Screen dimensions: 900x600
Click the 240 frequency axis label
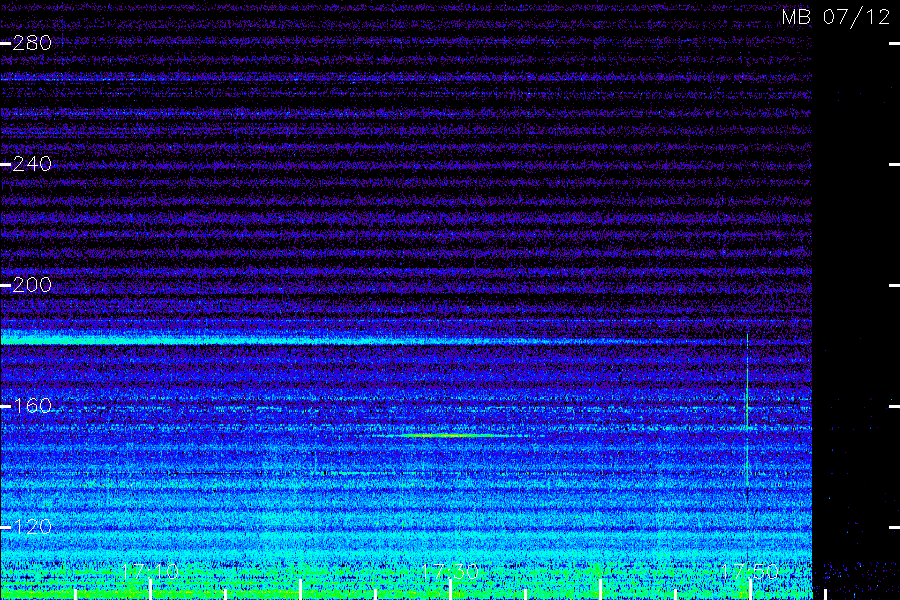tap(32, 164)
